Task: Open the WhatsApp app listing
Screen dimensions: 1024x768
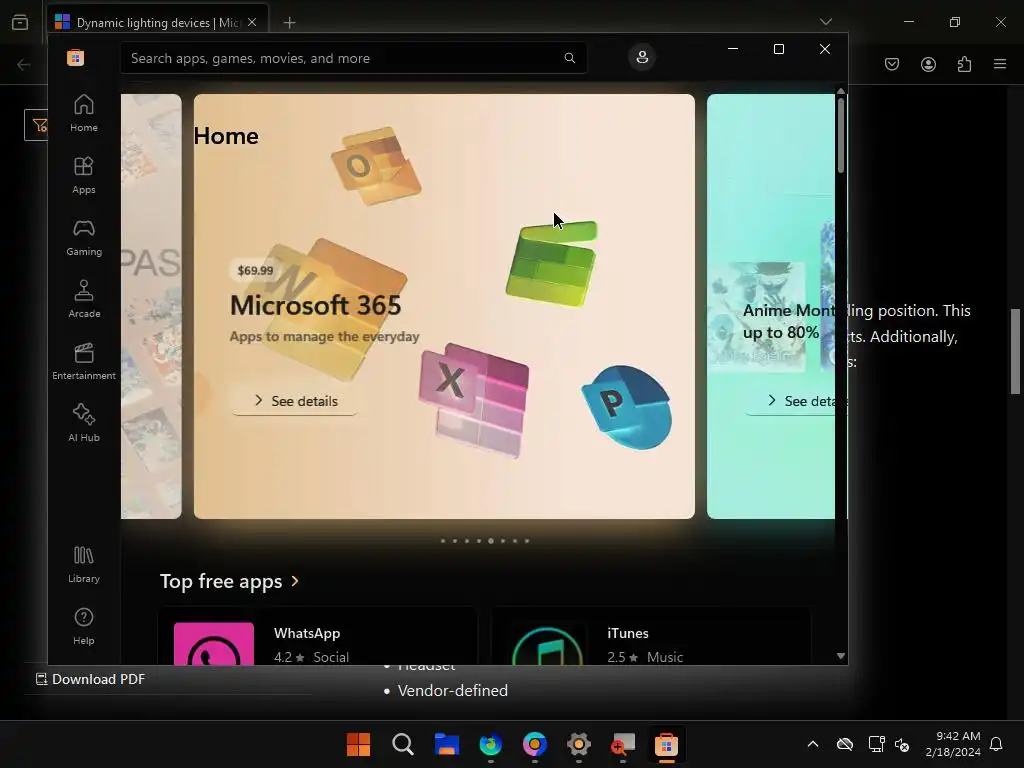Action: point(317,637)
